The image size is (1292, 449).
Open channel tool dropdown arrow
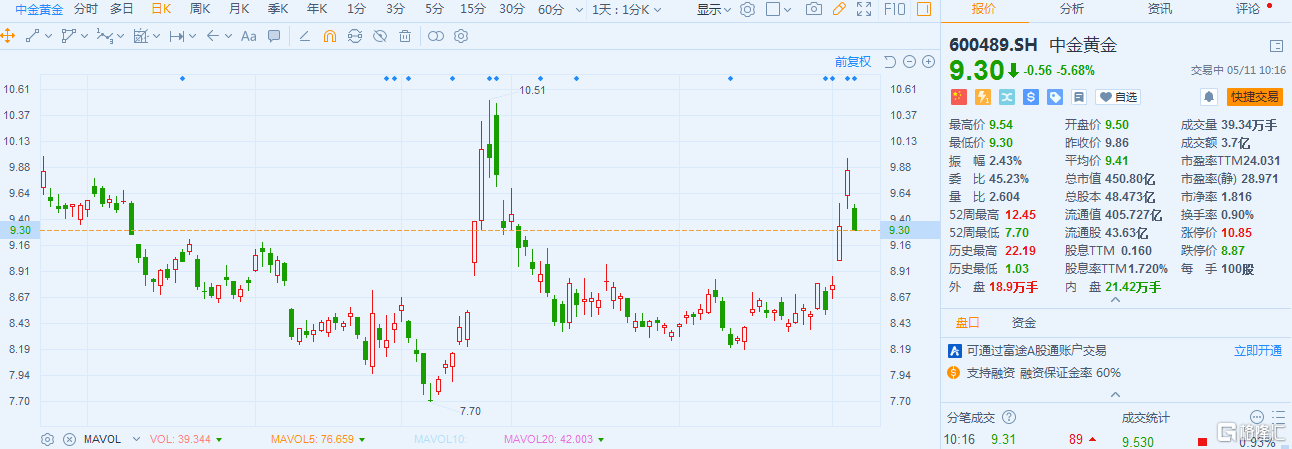[x=85, y=36]
